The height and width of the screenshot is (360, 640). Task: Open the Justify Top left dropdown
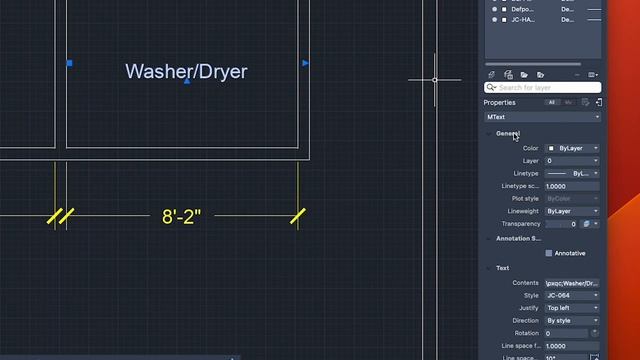point(572,308)
